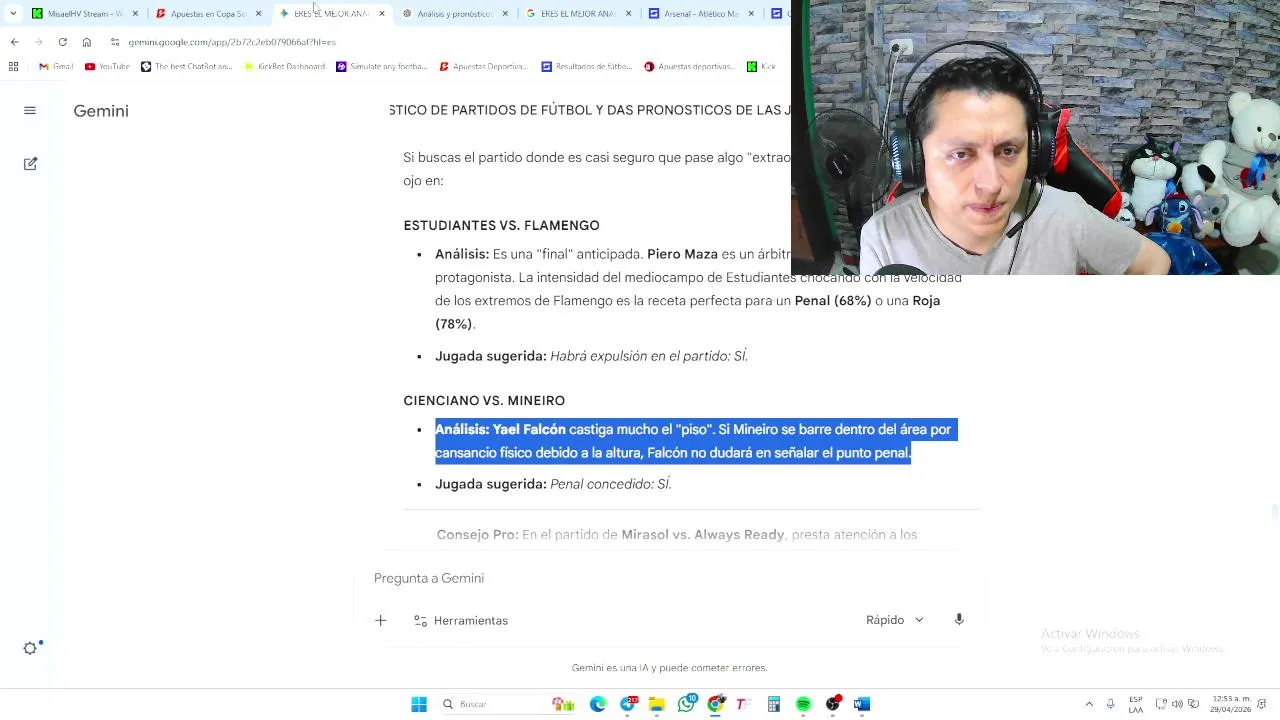1280x720 pixels.
Task: Open WhatsApp from taskbar
Action: [x=686, y=704]
